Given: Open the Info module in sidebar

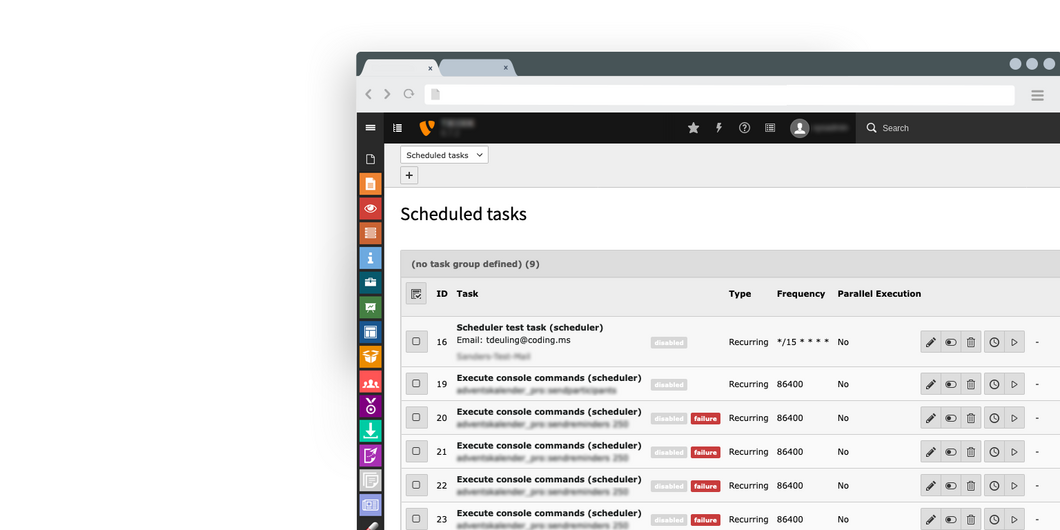Looking at the screenshot, I should coord(370,258).
